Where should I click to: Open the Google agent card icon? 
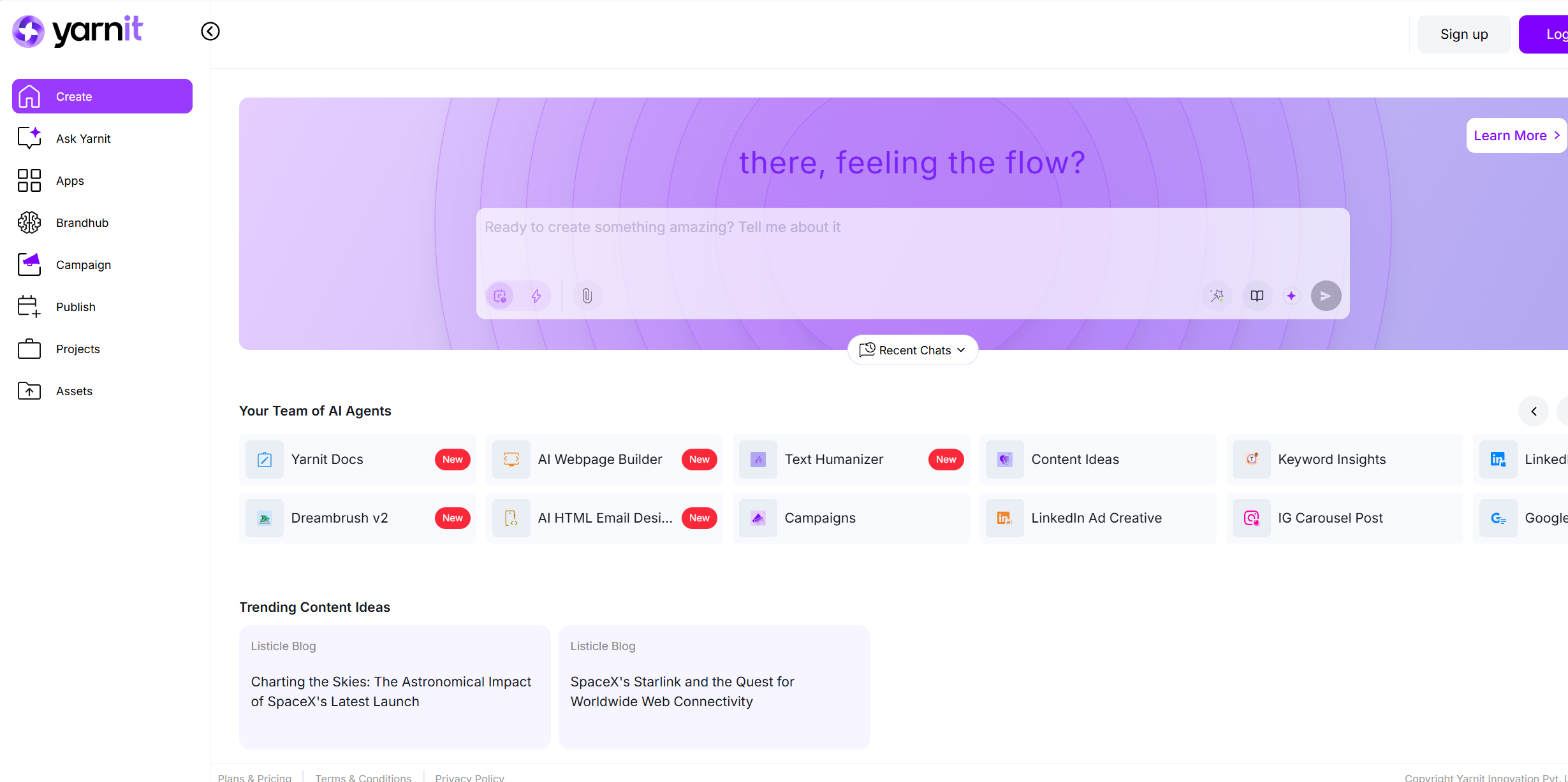1498,518
